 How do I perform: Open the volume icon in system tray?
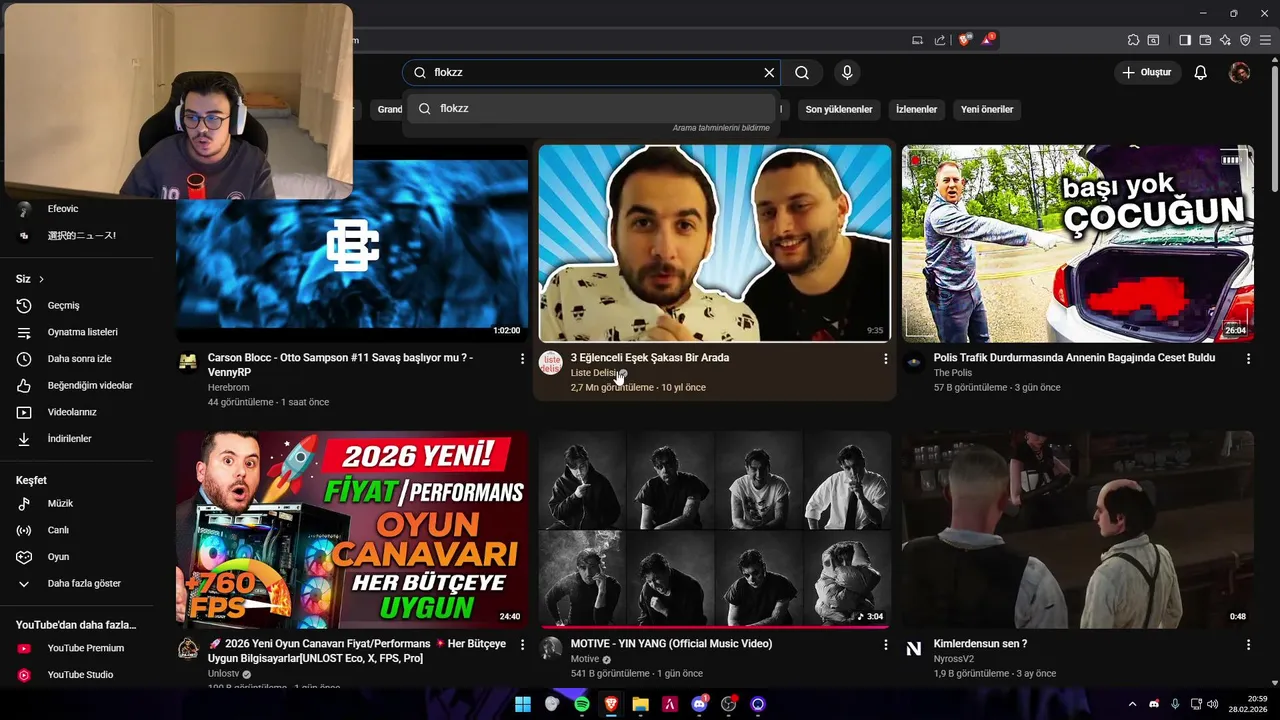1214,704
